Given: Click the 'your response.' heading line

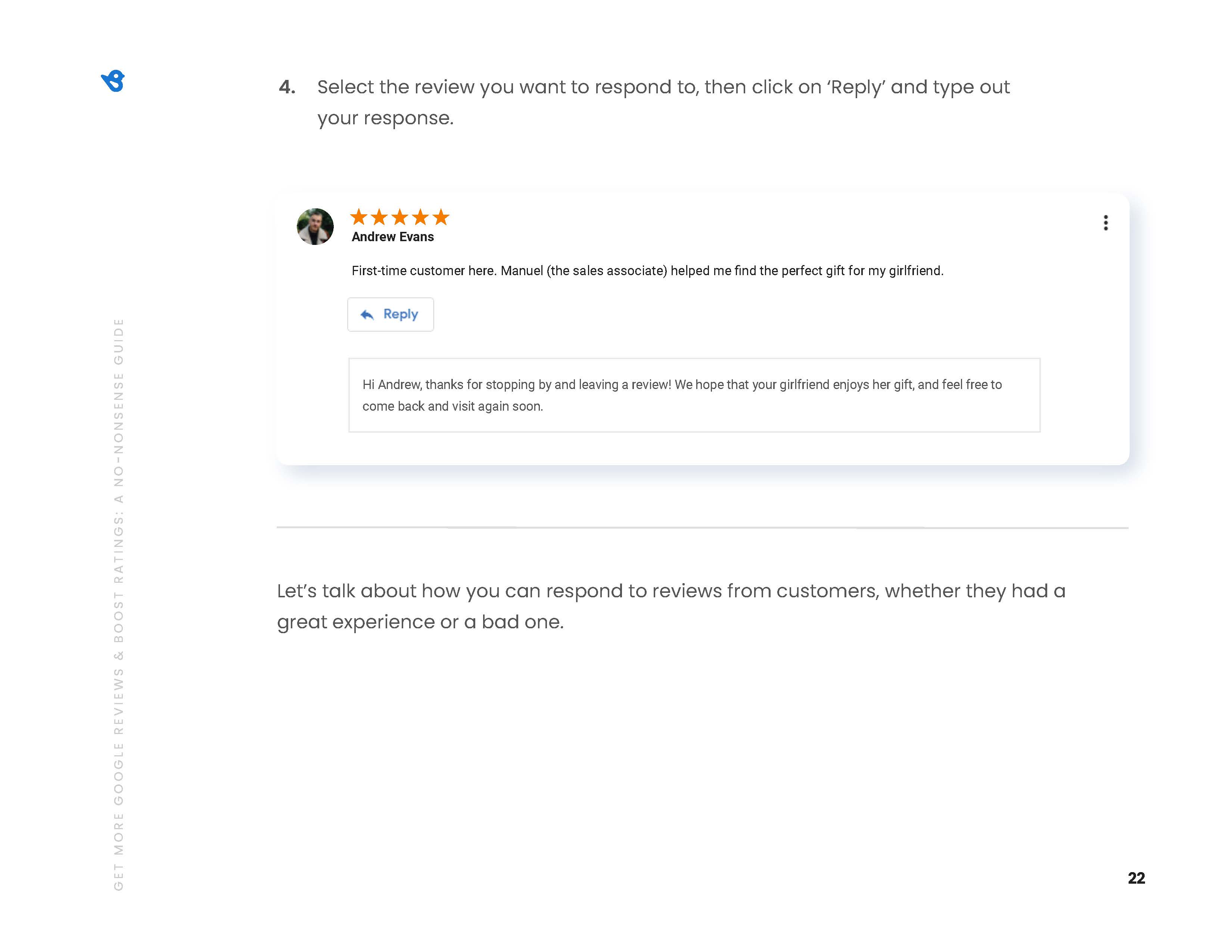Looking at the screenshot, I should (385, 118).
